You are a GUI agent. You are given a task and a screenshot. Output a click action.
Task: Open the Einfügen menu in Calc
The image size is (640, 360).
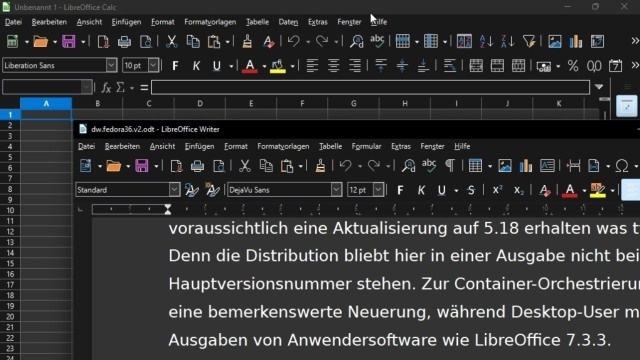[126, 22]
